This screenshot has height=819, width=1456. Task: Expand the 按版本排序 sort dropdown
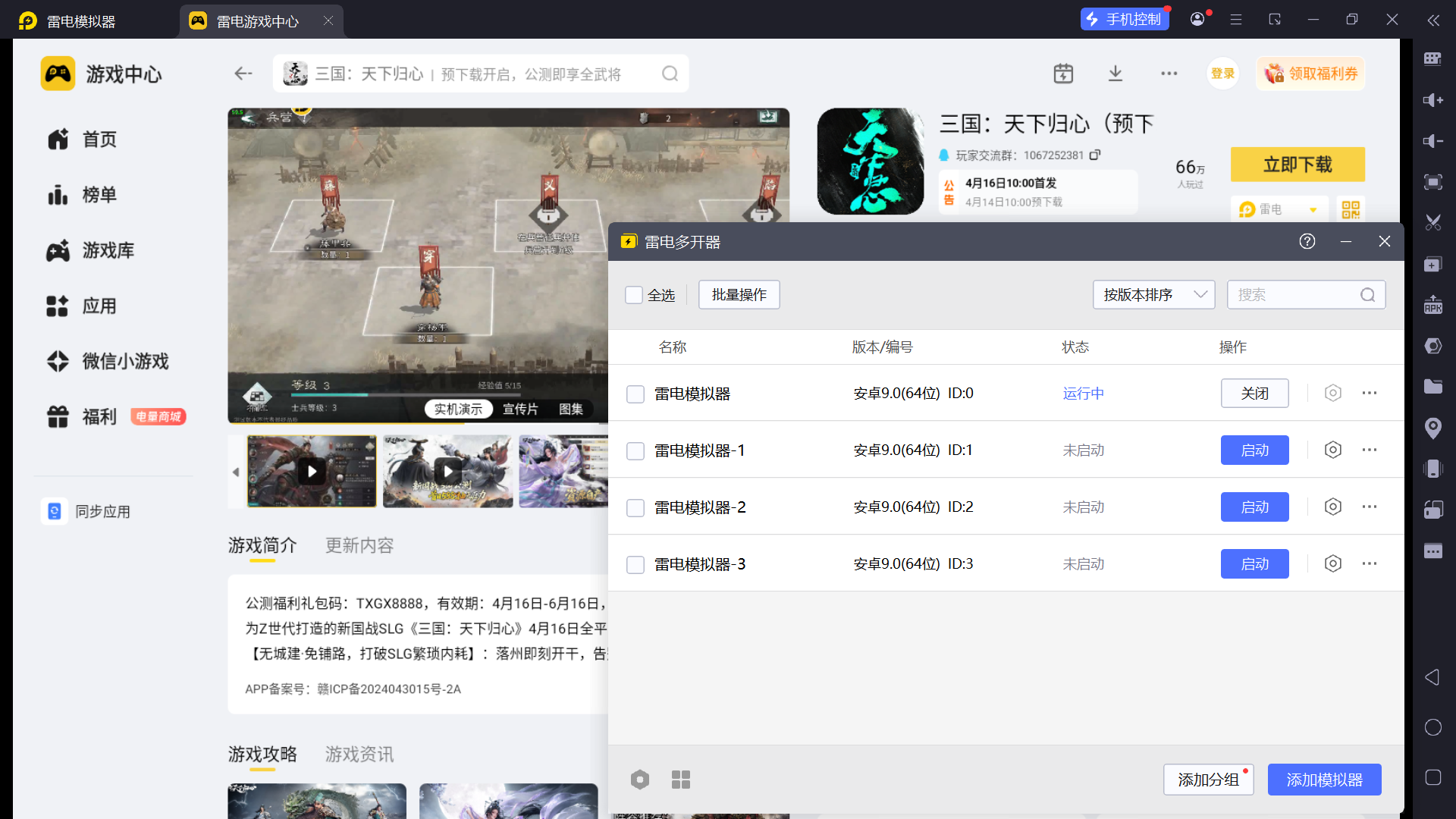(x=1153, y=295)
